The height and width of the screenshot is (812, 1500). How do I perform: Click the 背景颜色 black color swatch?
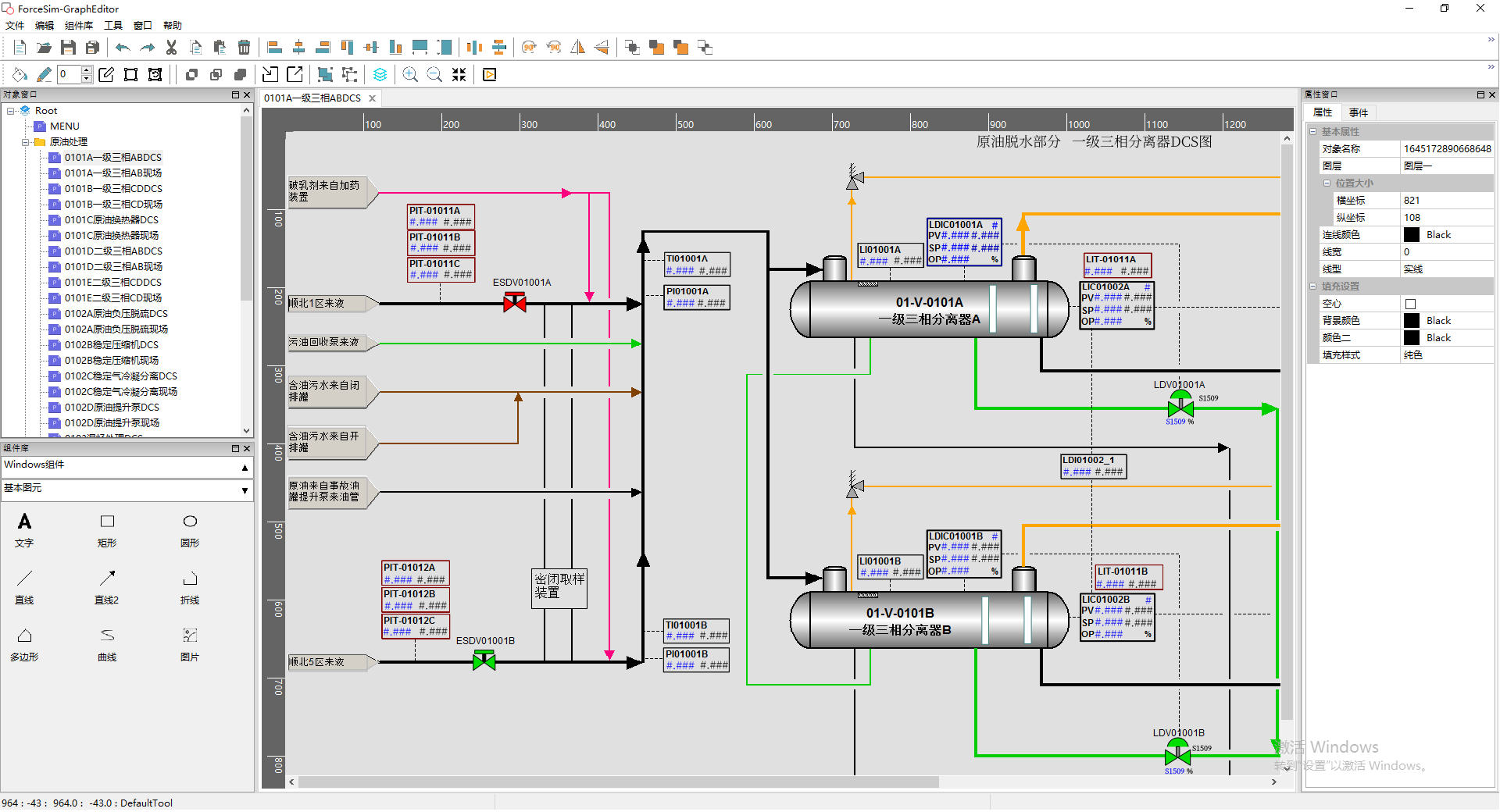point(1411,321)
